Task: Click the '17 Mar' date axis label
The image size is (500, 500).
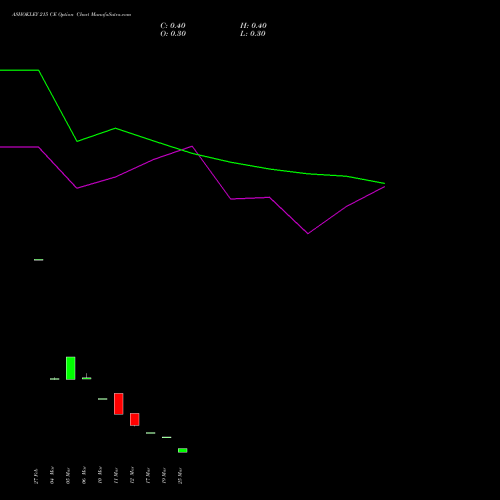Action: click(x=148, y=475)
